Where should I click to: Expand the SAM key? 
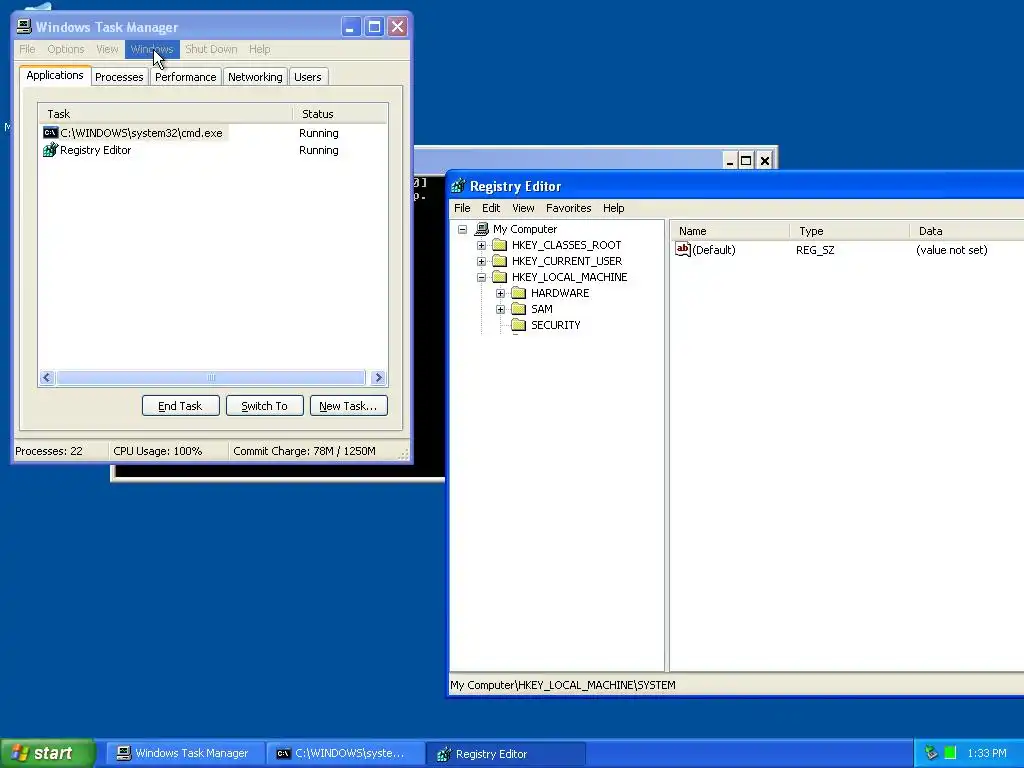[500, 310]
